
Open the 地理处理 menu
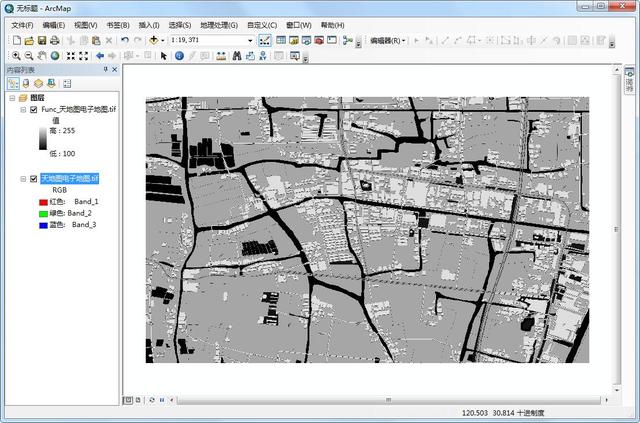click(219, 25)
